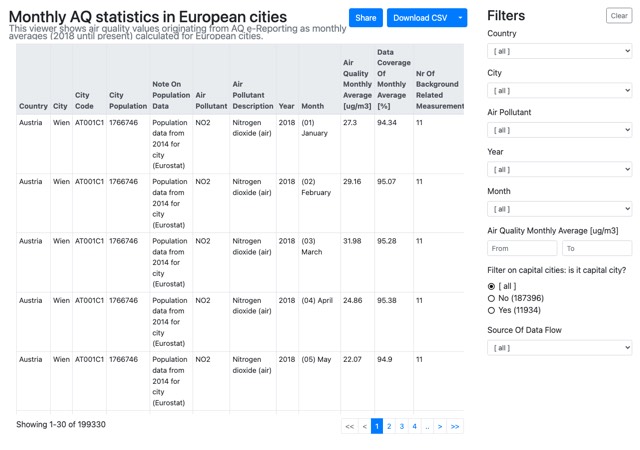Select the No (187396) capital city radio

pyautogui.click(x=491, y=299)
